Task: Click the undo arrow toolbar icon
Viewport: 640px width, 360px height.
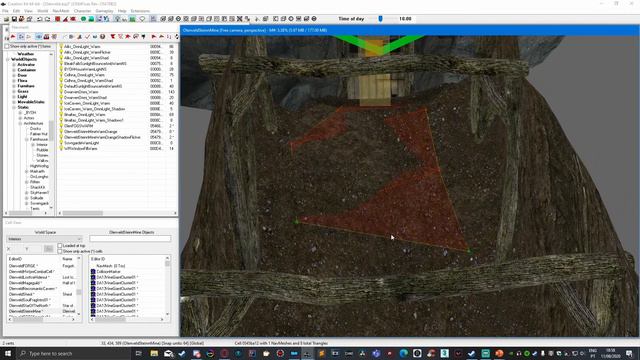Action: click(x=40, y=19)
